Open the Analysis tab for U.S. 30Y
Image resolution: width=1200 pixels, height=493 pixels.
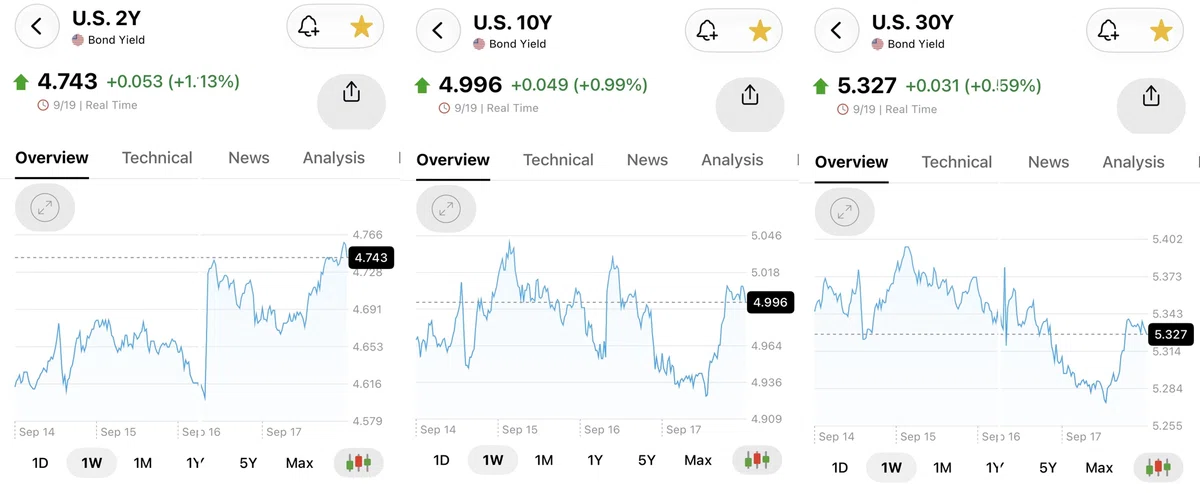pyautogui.click(x=1133, y=162)
